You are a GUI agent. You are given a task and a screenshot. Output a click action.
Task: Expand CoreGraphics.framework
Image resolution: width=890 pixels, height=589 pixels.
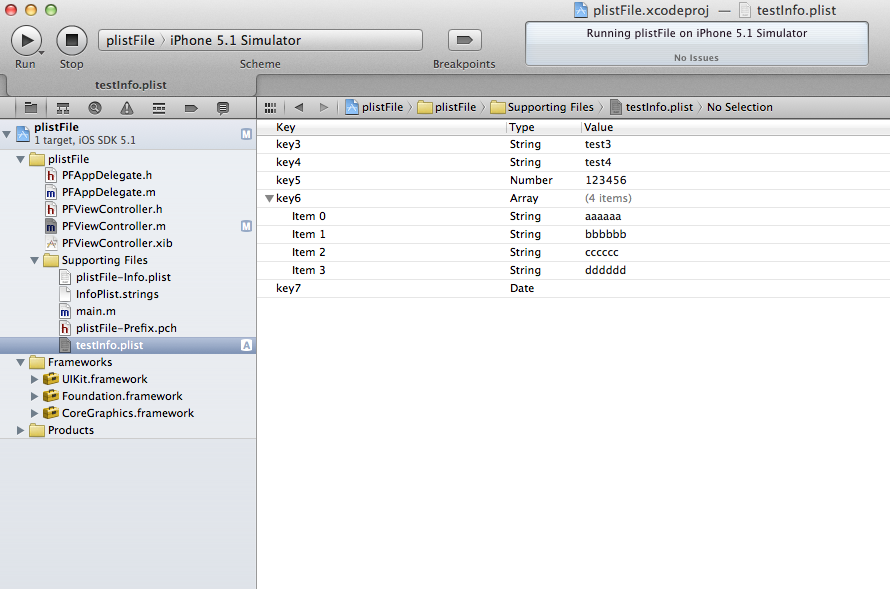point(34,413)
